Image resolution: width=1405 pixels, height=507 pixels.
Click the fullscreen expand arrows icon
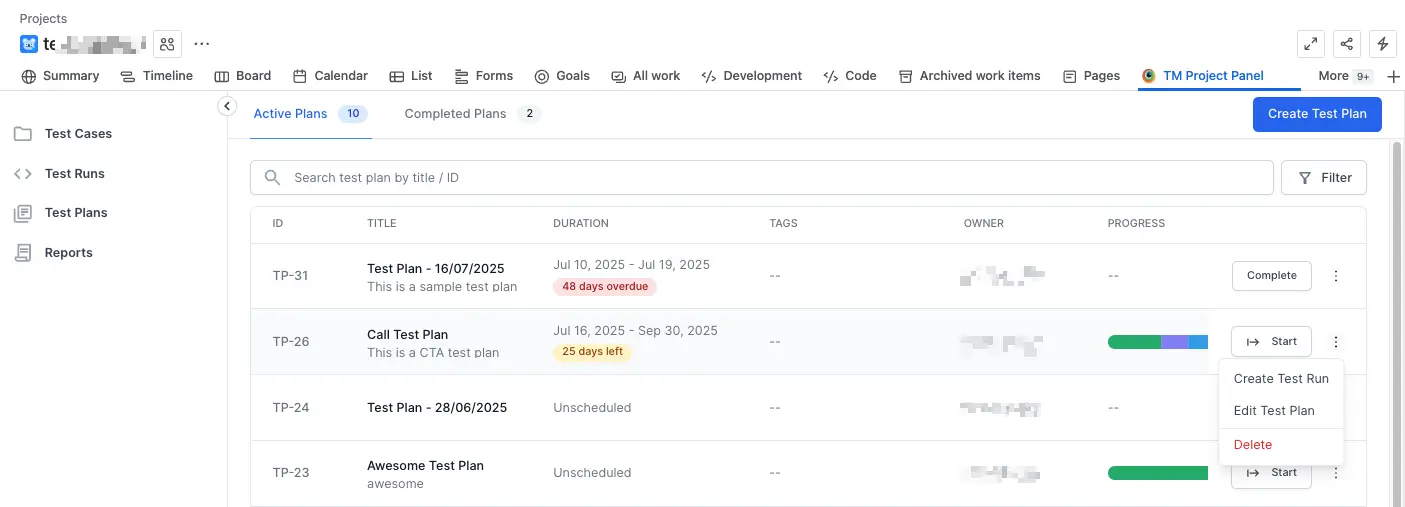click(x=1310, y=44)
